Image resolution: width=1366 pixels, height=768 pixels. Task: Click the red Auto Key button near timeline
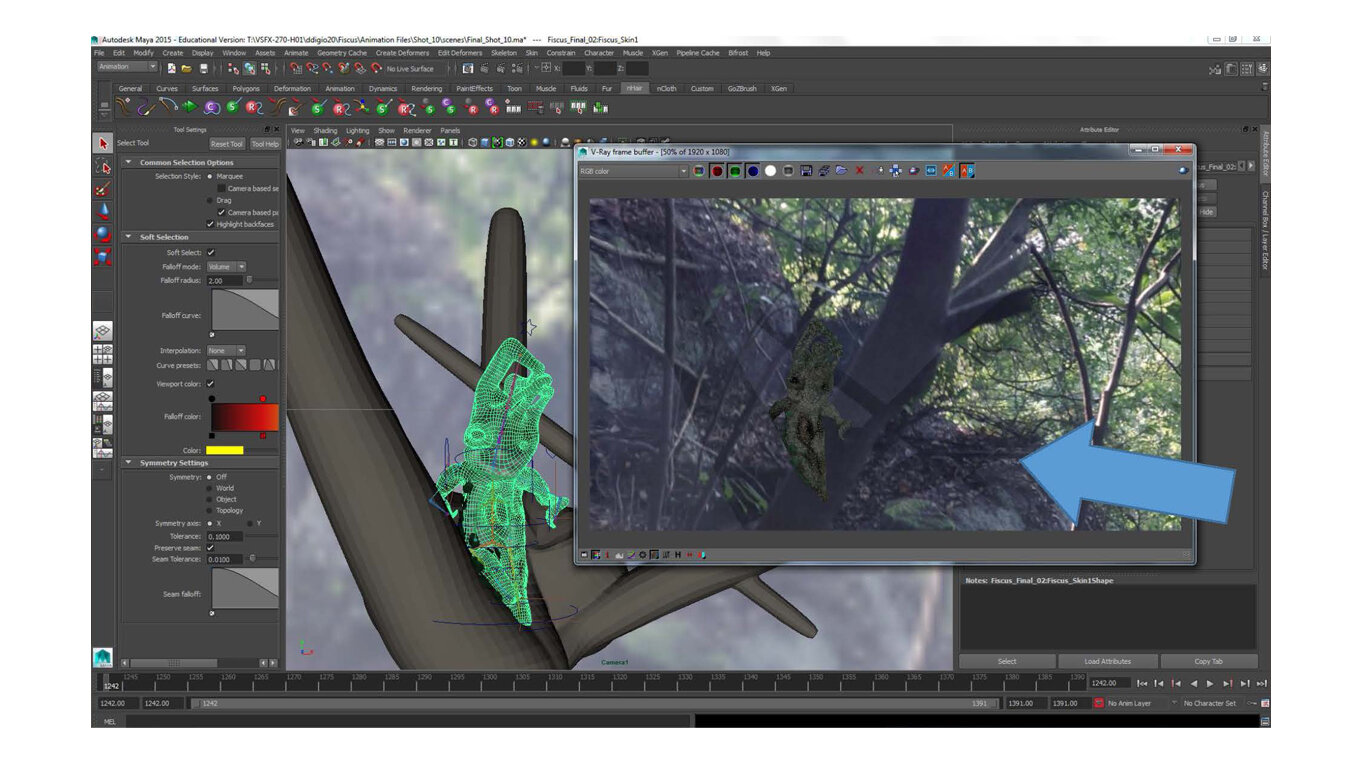[1099, 703]
